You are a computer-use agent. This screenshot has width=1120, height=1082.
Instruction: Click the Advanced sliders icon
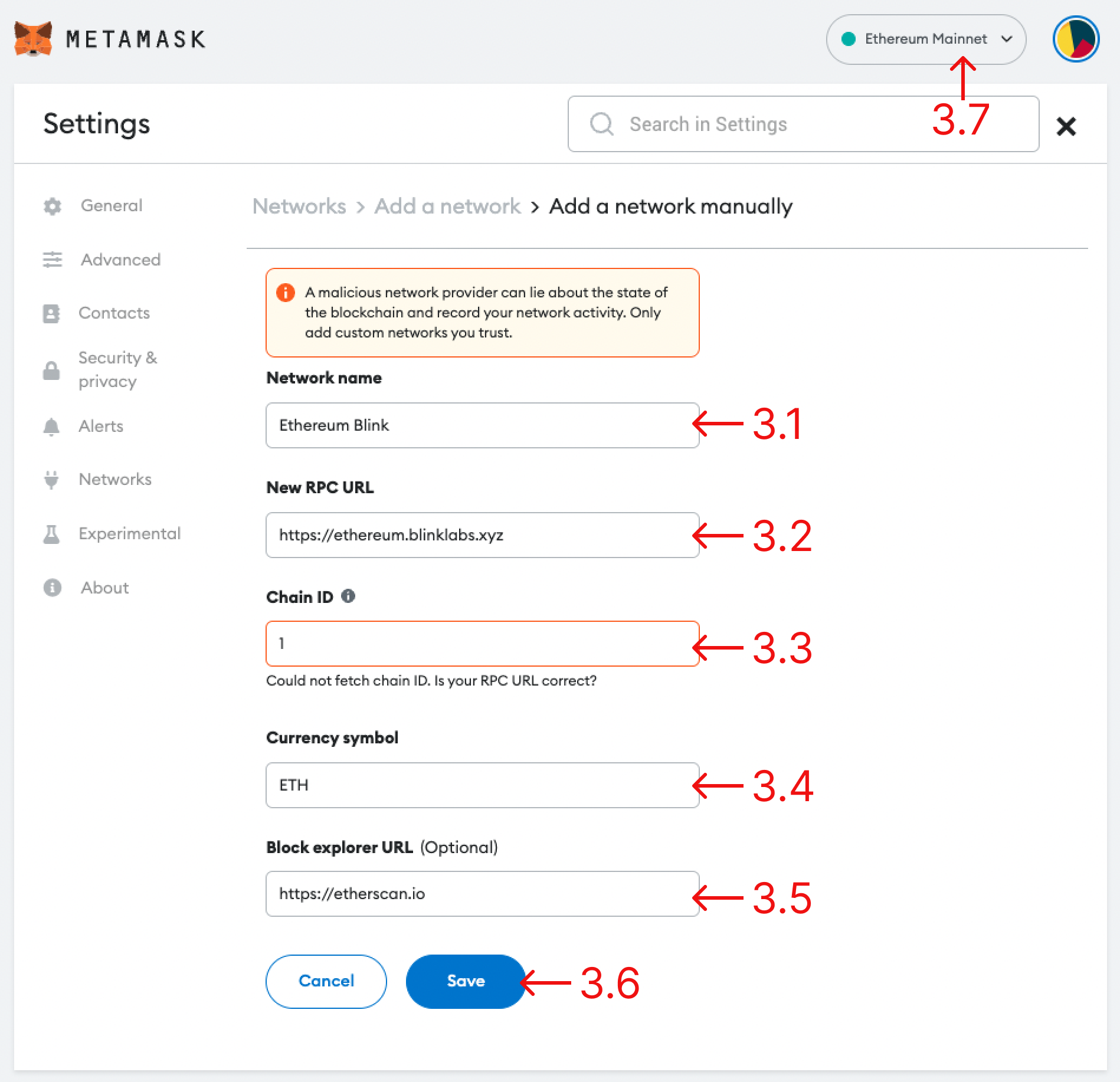53,260
